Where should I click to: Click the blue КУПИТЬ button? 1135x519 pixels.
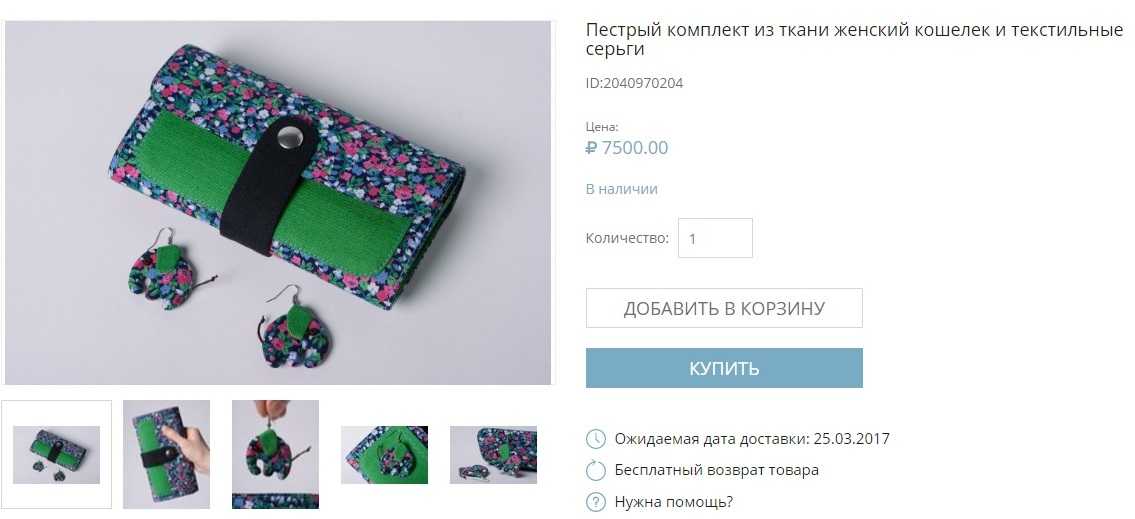click(724, 368)
